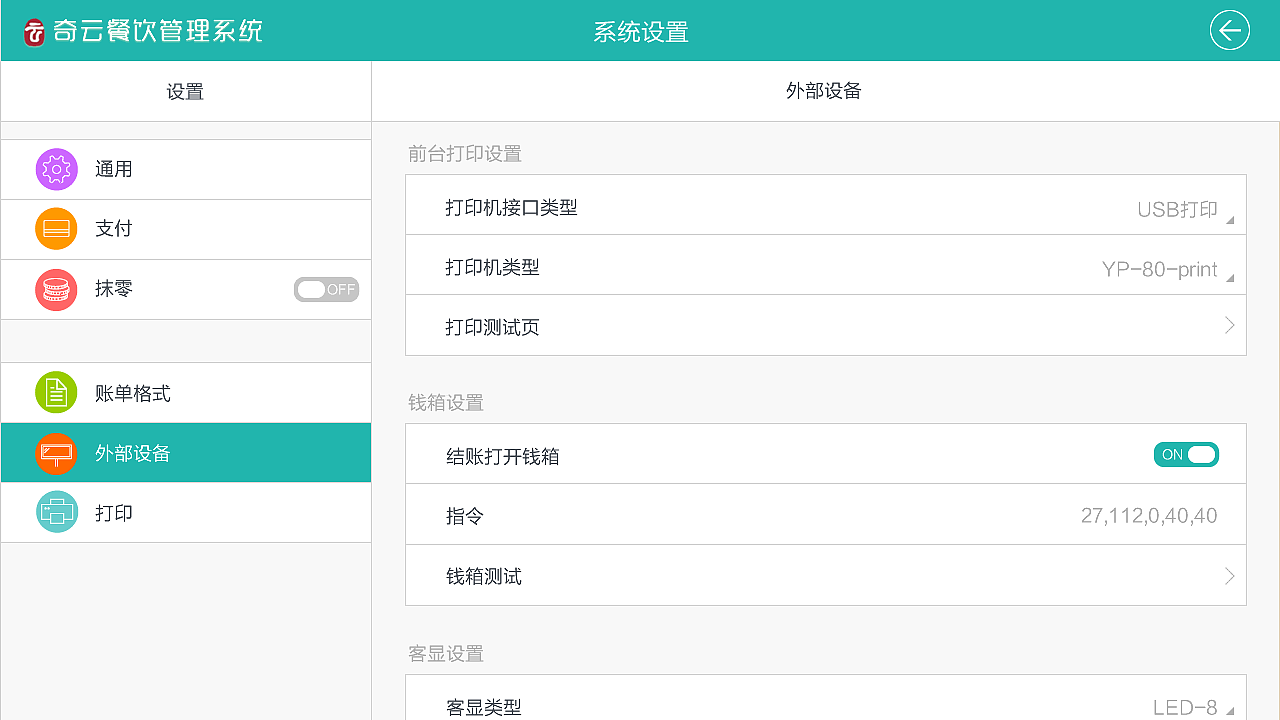Screen dimensions: 1280x720
Task: Open the green 账单格式 document icon
Action: [56, 393]
